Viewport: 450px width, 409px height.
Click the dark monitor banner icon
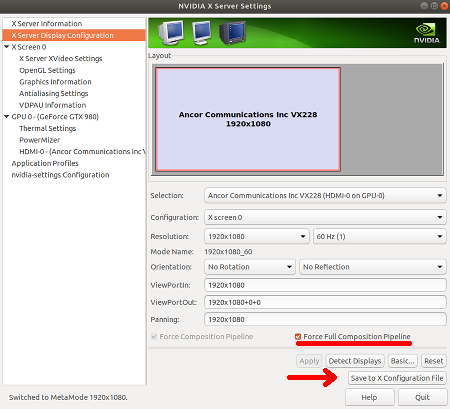click(232, 33)
